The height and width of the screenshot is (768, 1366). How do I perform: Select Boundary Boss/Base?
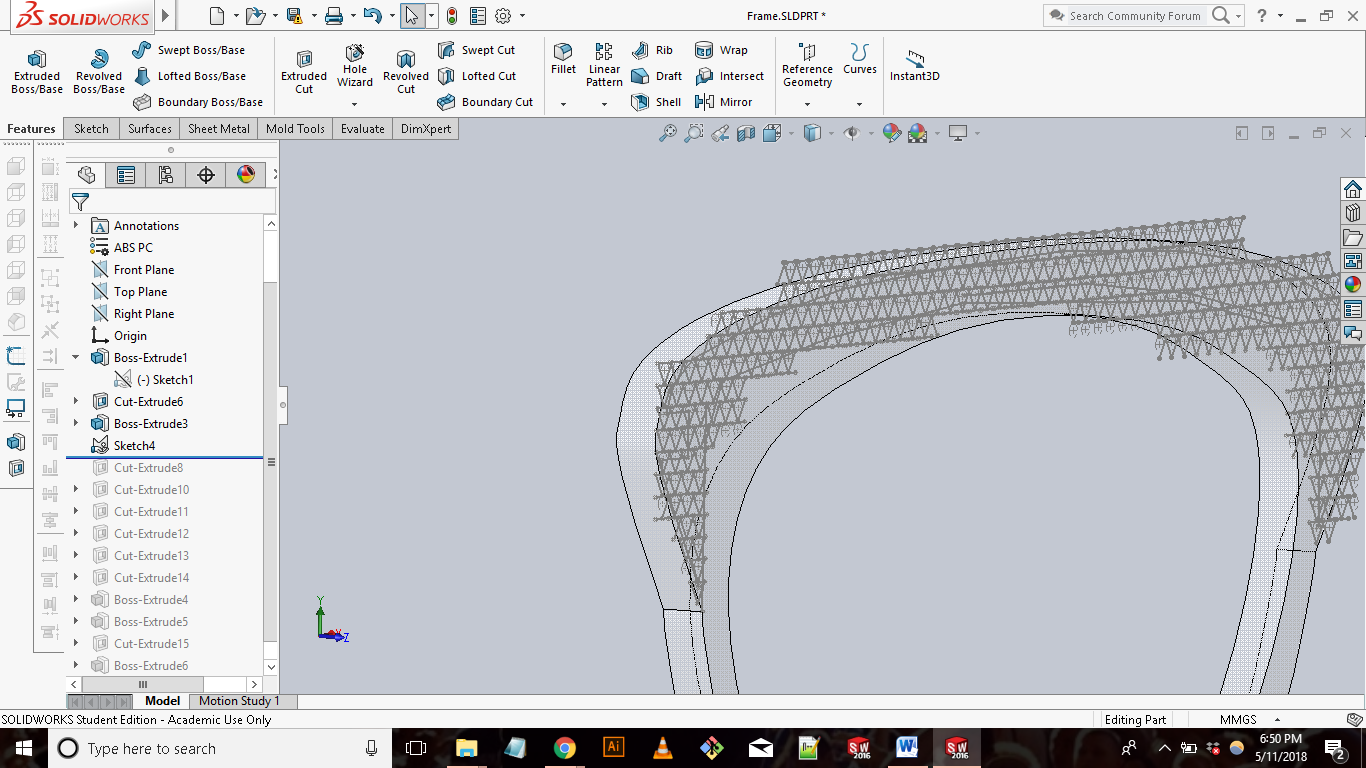point(197,102)
